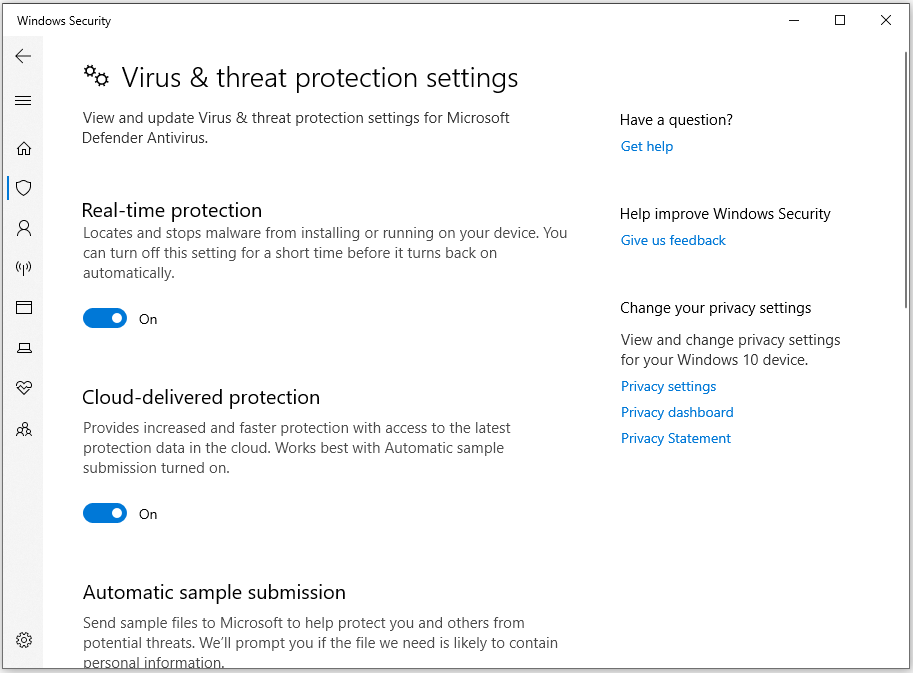View the Privacy Statement
Screen dimensions: 913x673
pyautogui.click(x=675, y=438)
